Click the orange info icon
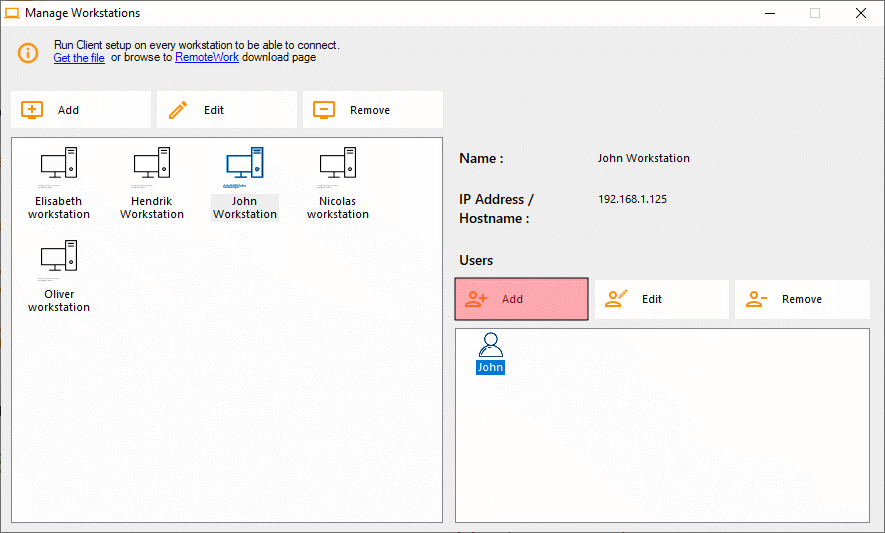 click(28, 53)
